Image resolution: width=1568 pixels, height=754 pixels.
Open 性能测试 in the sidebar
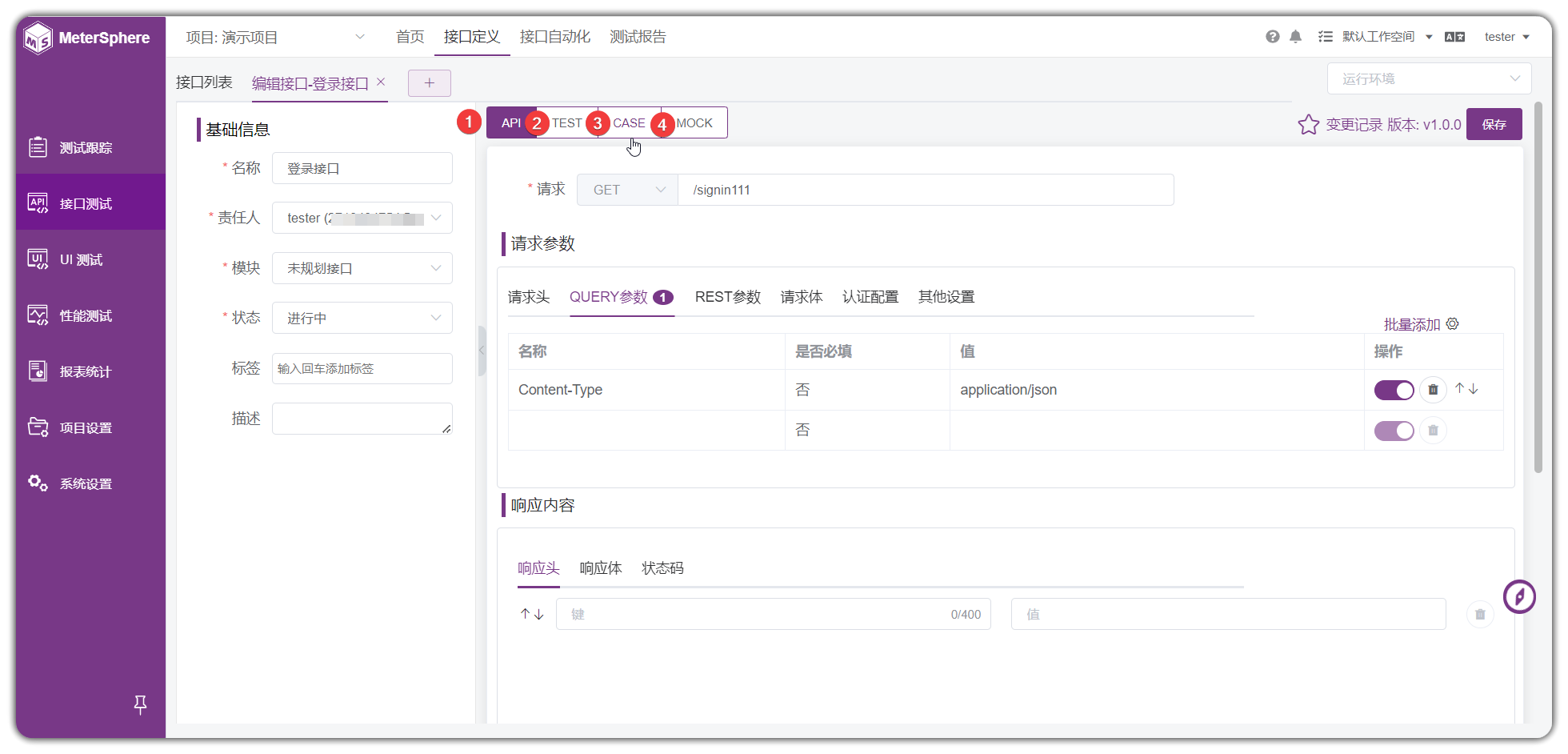pos(90,315)
